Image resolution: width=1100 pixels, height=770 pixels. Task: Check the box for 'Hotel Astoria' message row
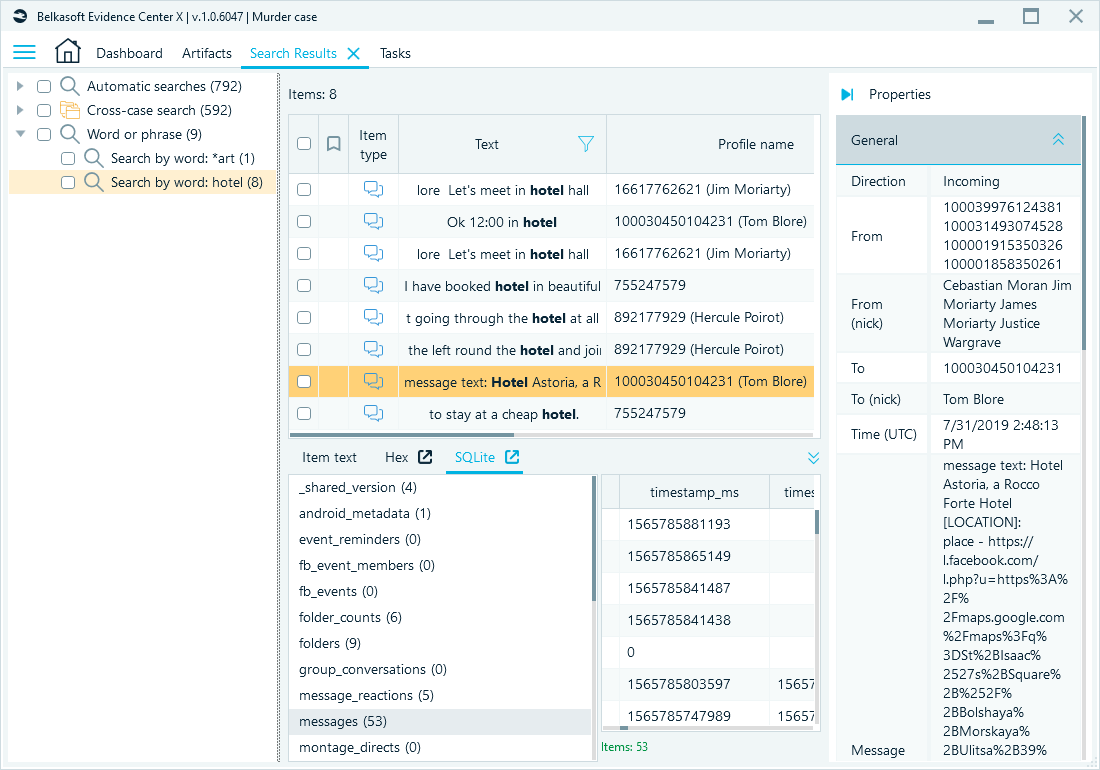tap(304, 381)
